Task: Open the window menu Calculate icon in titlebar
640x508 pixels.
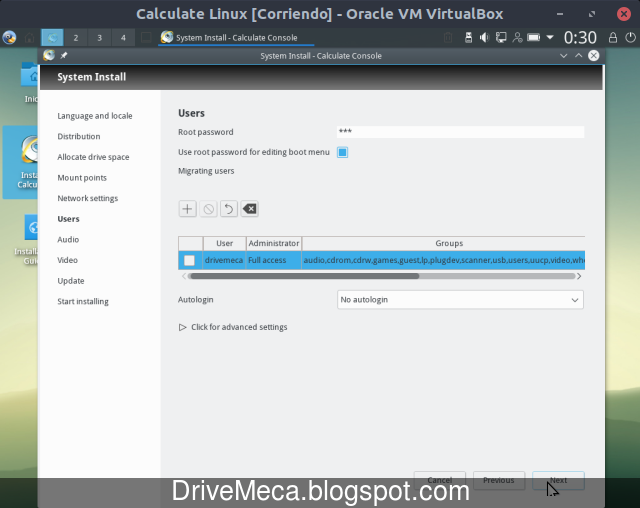Action: [49, 55]
